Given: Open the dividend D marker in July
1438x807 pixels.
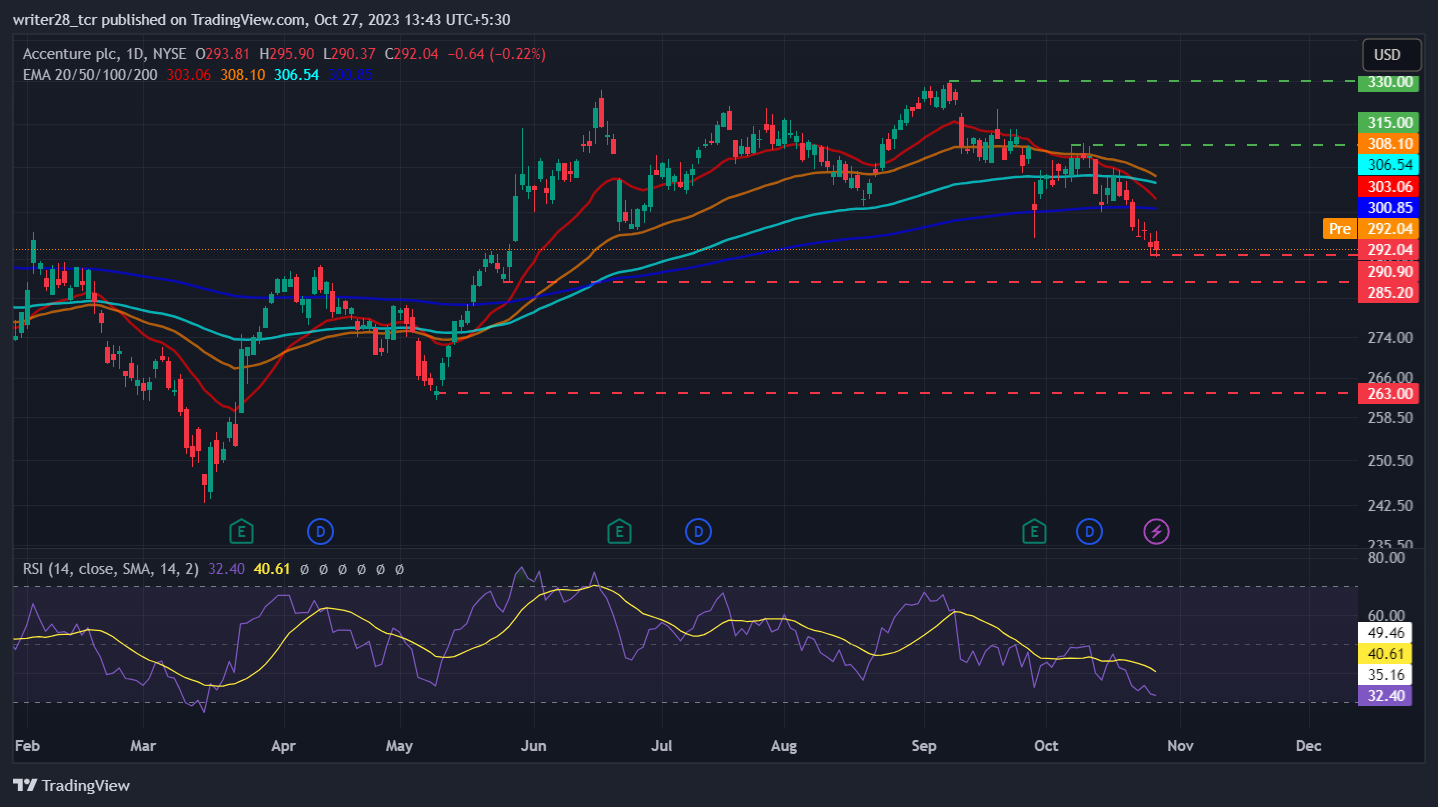Looking at the screenshot, I should tap(698, 531).
